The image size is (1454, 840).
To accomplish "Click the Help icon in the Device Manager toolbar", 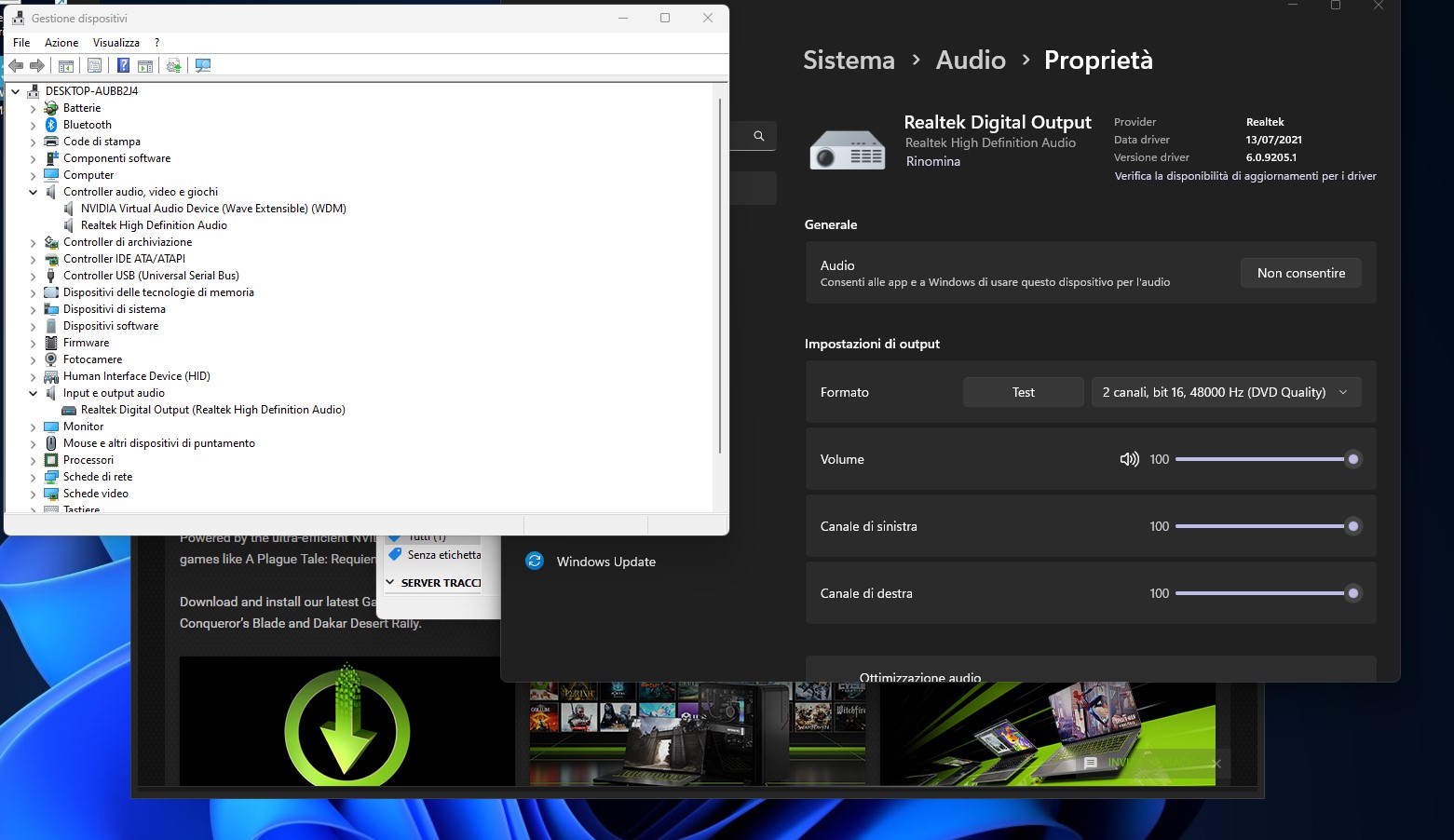I will click(123, 65).
